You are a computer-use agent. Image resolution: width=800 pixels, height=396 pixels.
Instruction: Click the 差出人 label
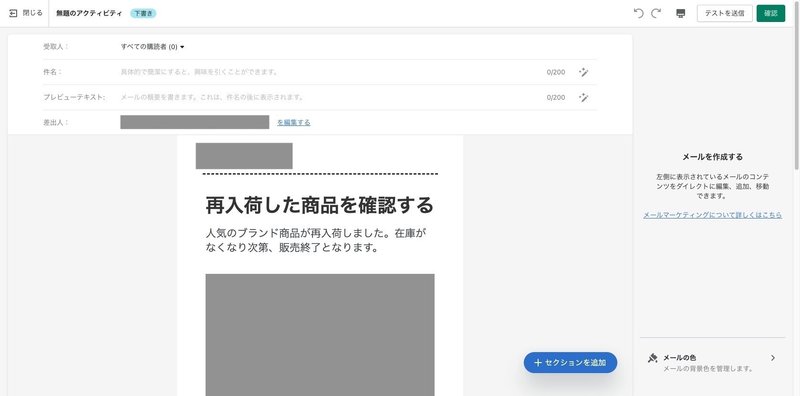(x=56, y=122)
